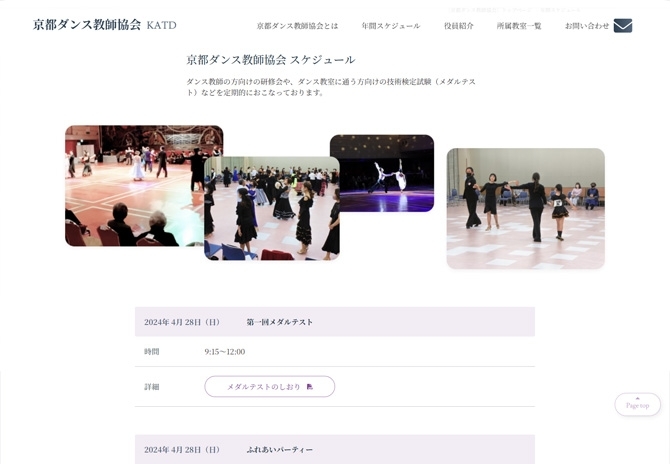
Task: Click the Page top arrow button
Action: (x=637, y=404)
